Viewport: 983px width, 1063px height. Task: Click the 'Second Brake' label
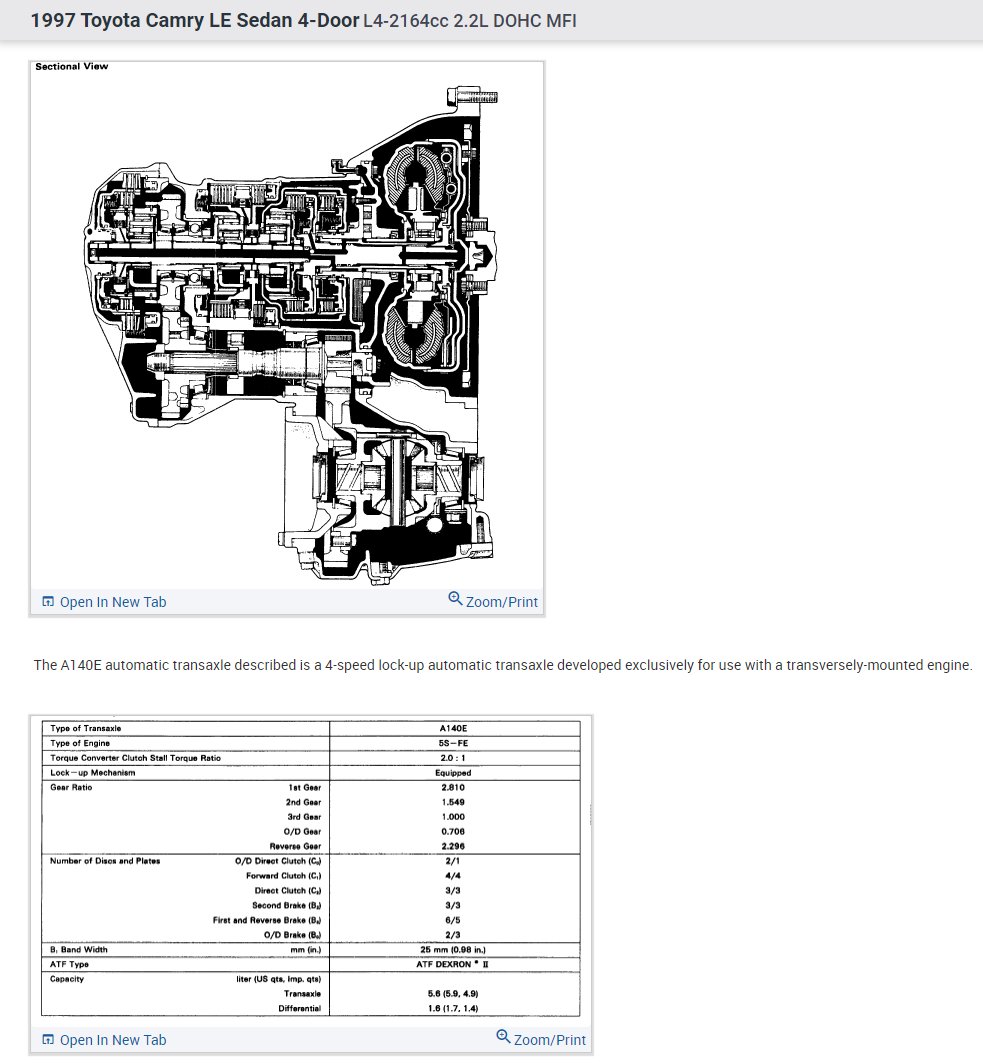[x=287, y=906]
